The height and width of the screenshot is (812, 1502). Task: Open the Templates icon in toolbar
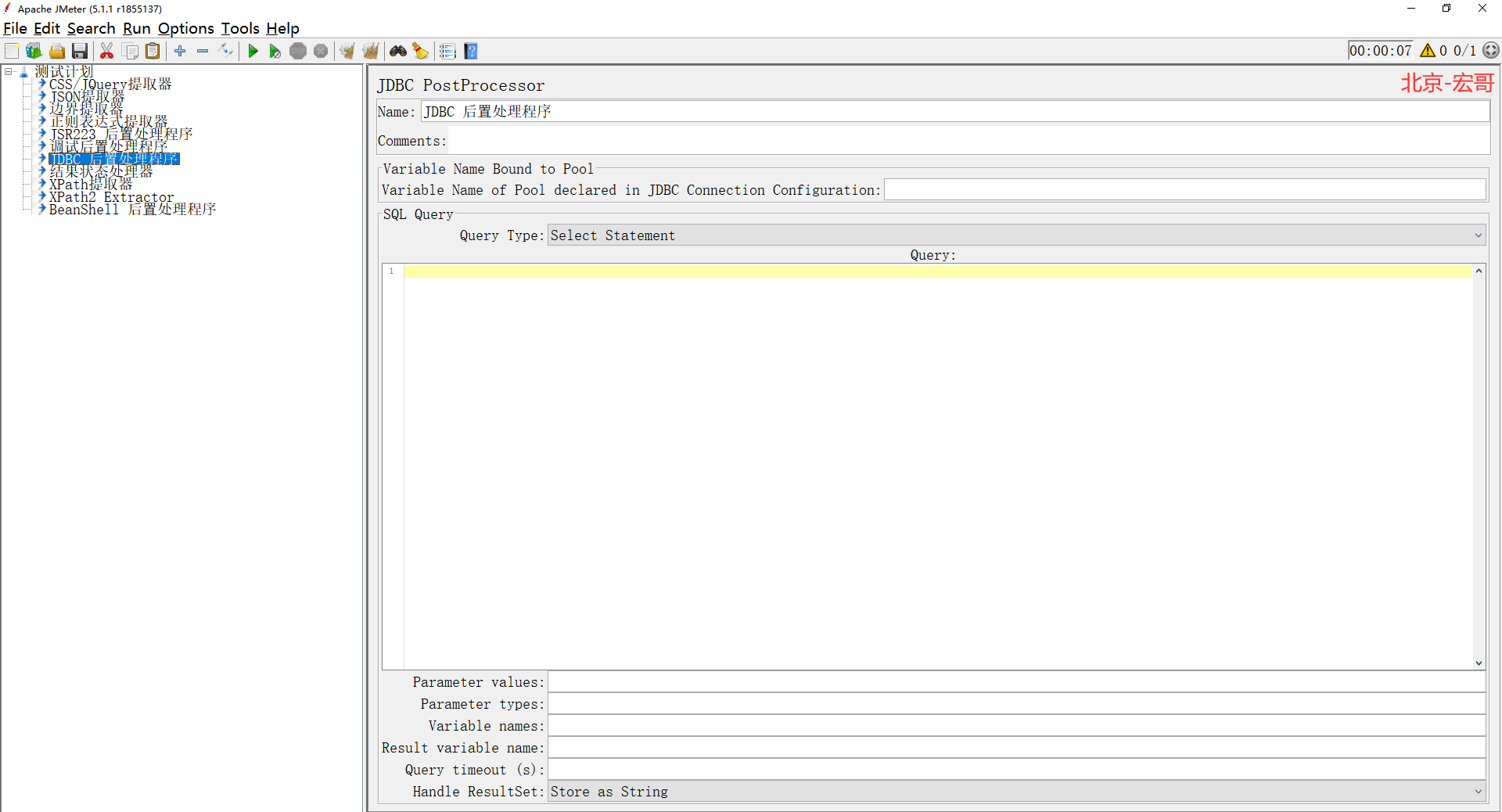tap(34, 51)
